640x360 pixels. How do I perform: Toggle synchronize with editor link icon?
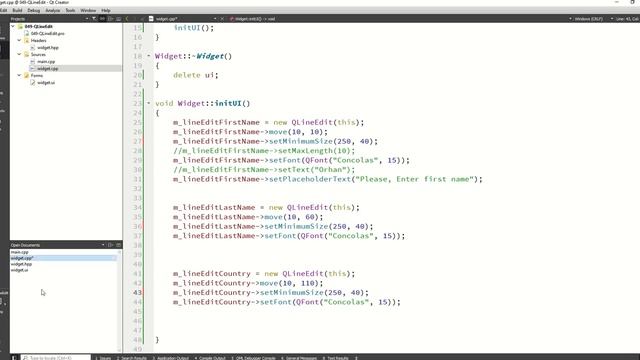(x=102, y=19)
